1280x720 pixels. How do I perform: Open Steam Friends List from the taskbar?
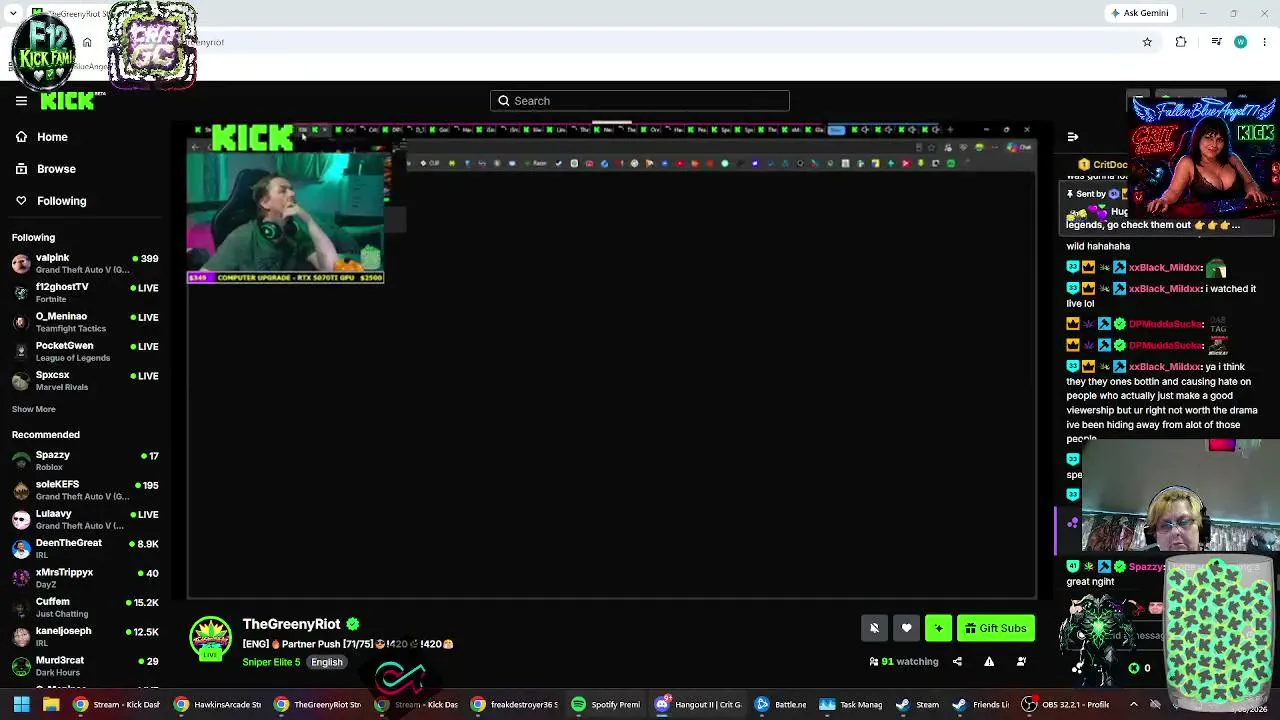(980, 704)
